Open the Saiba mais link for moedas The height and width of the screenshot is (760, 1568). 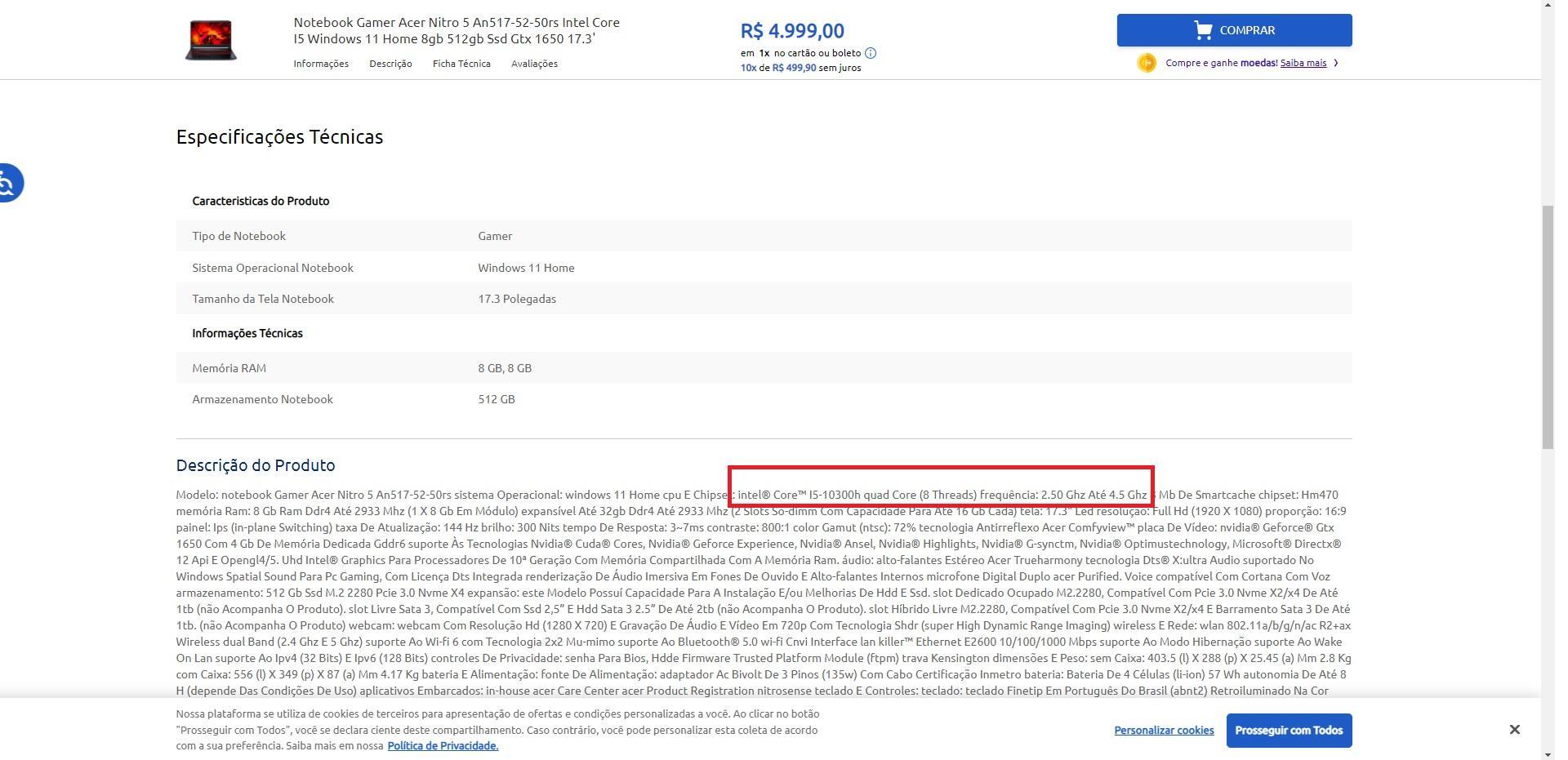tap(1303, 63)
